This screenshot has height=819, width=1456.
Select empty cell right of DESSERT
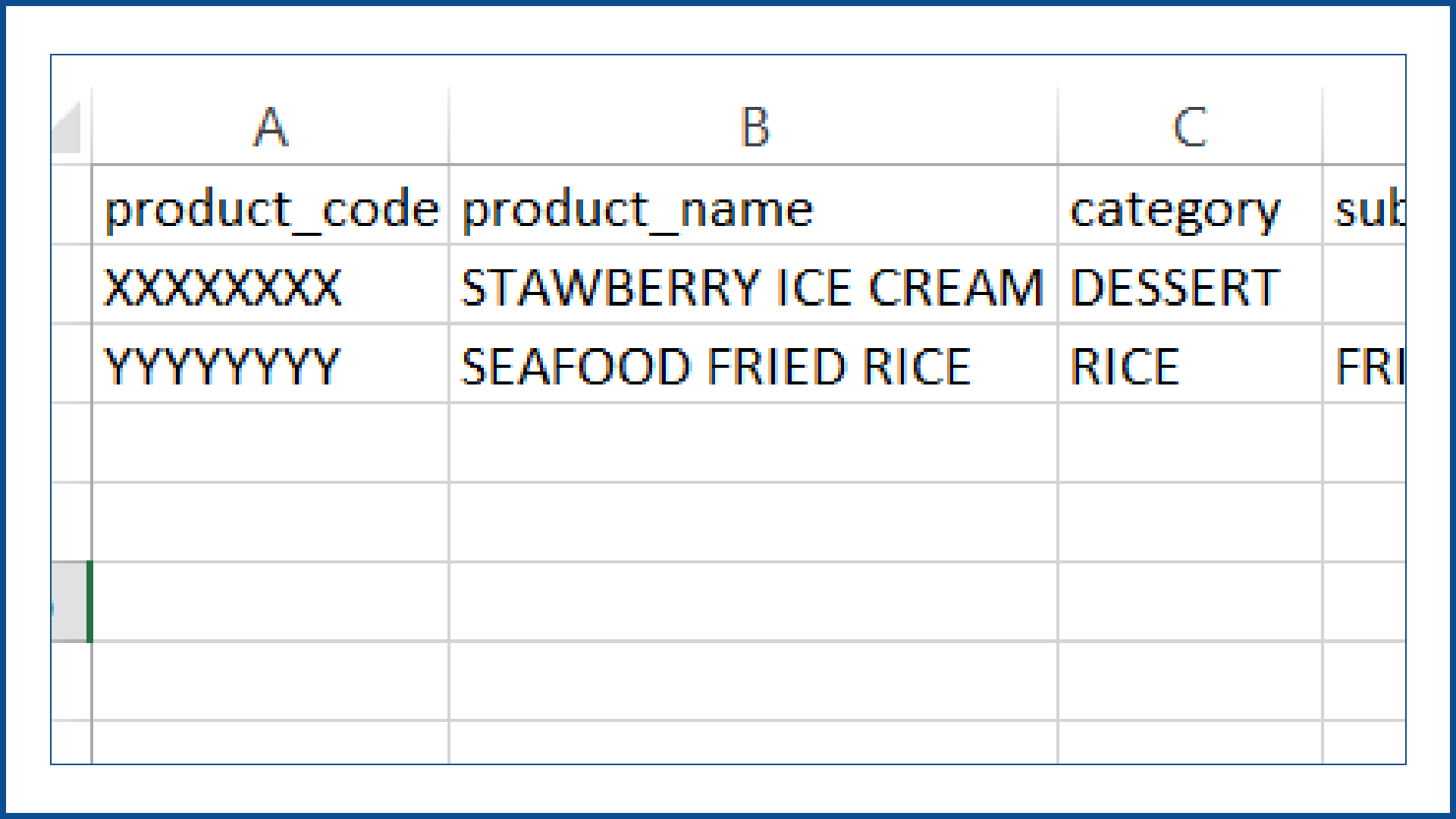[1365, 287]
